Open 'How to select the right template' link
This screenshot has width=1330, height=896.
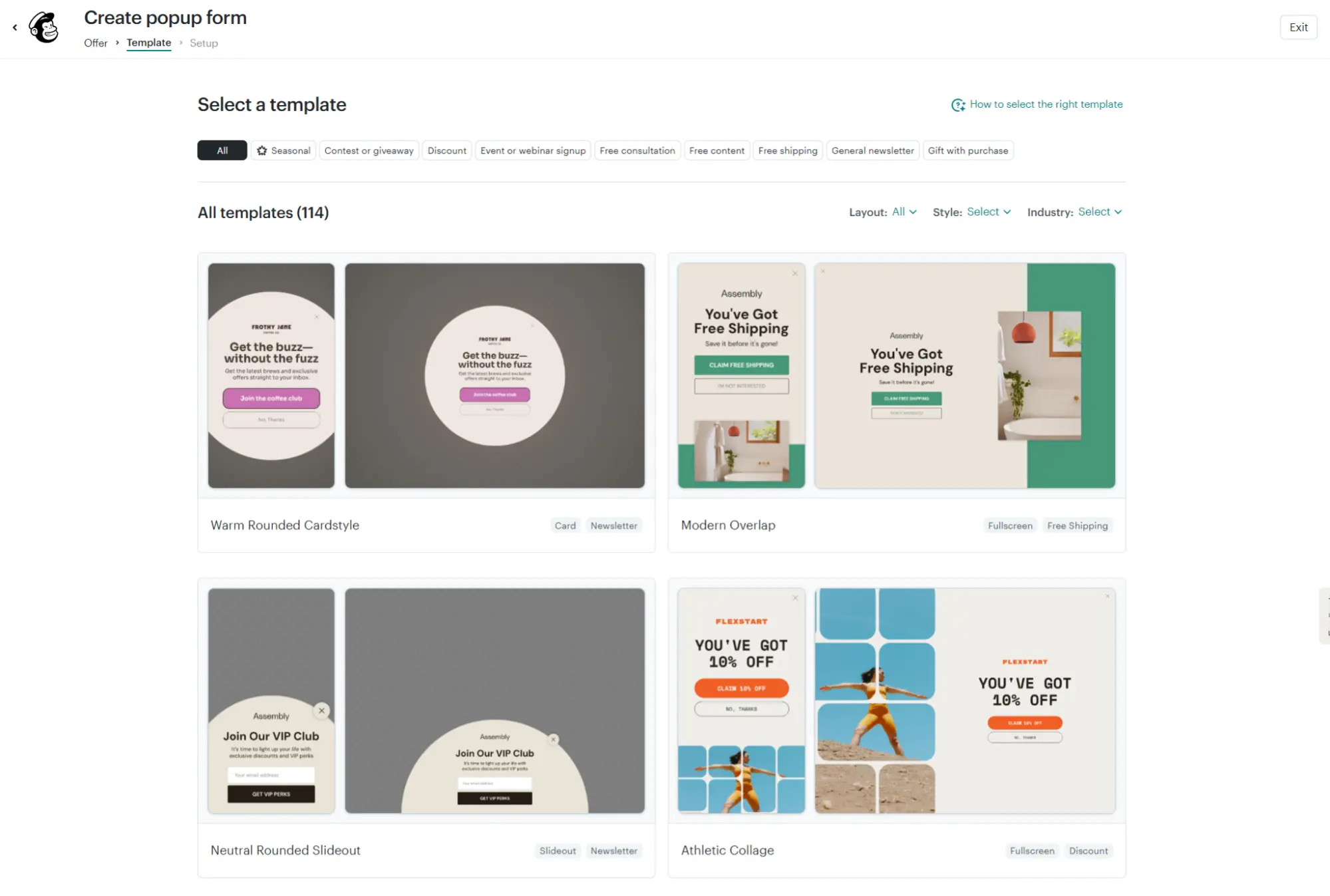(1046, 104)
